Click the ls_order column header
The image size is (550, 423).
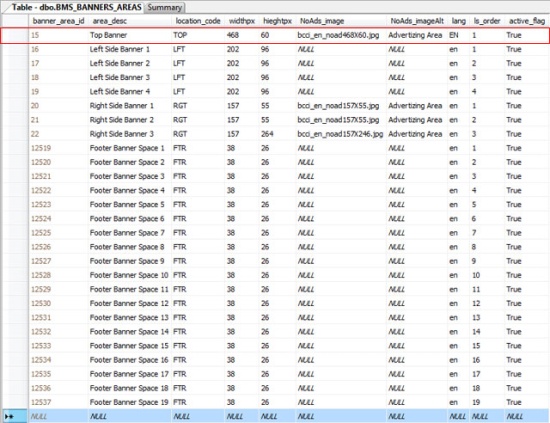487,21
